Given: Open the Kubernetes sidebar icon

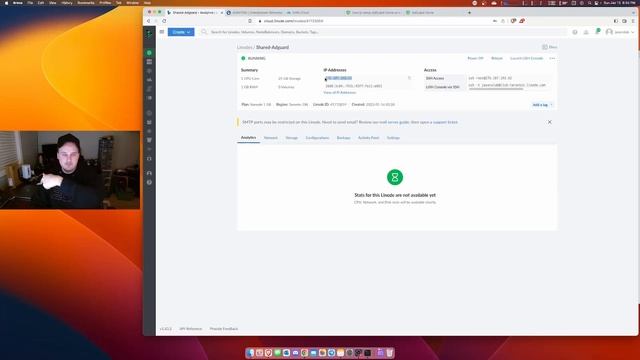Looking at the screenshot, I should (x=149, y=131).
